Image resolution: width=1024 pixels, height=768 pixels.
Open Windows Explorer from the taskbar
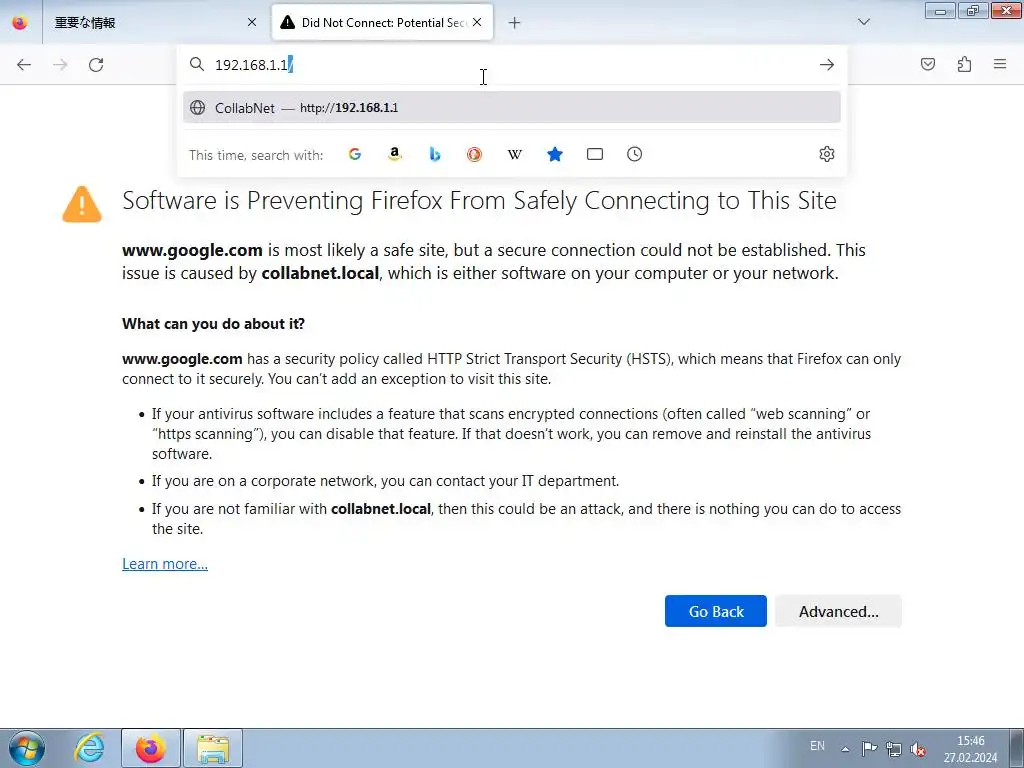(x=213, y=748)
